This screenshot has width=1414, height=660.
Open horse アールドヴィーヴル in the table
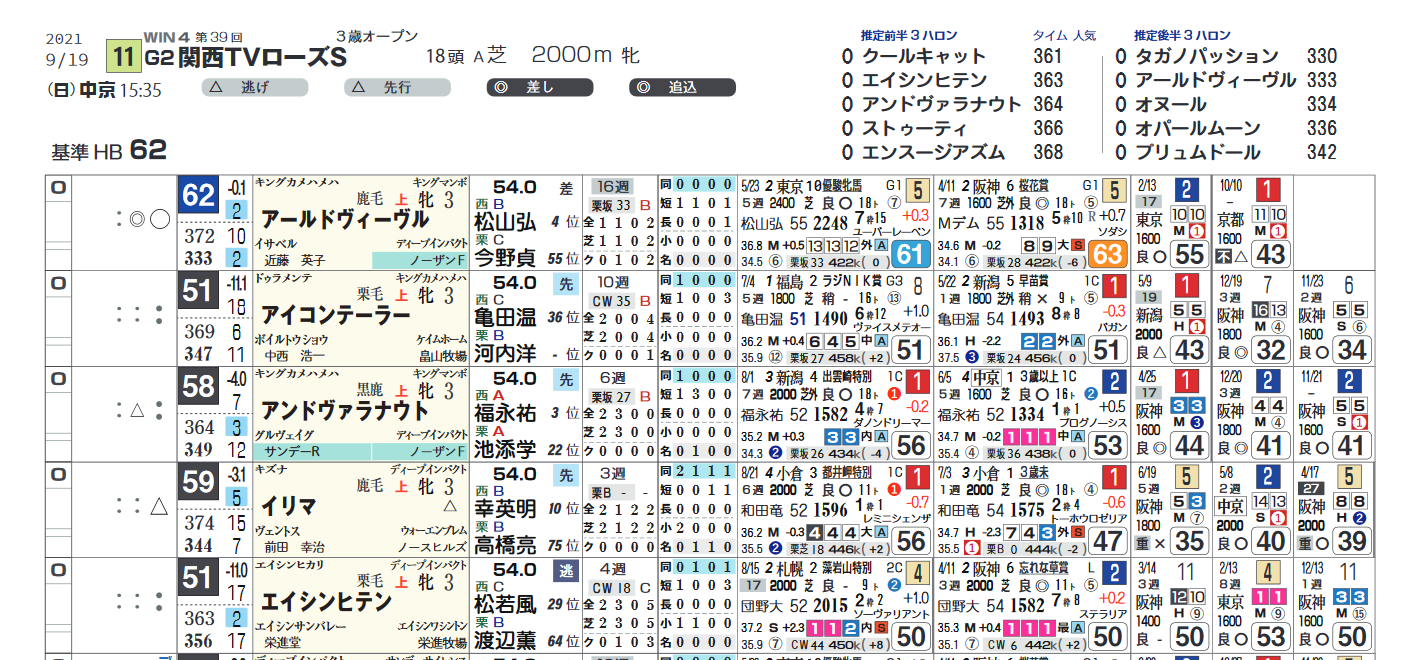pos(346,219)
